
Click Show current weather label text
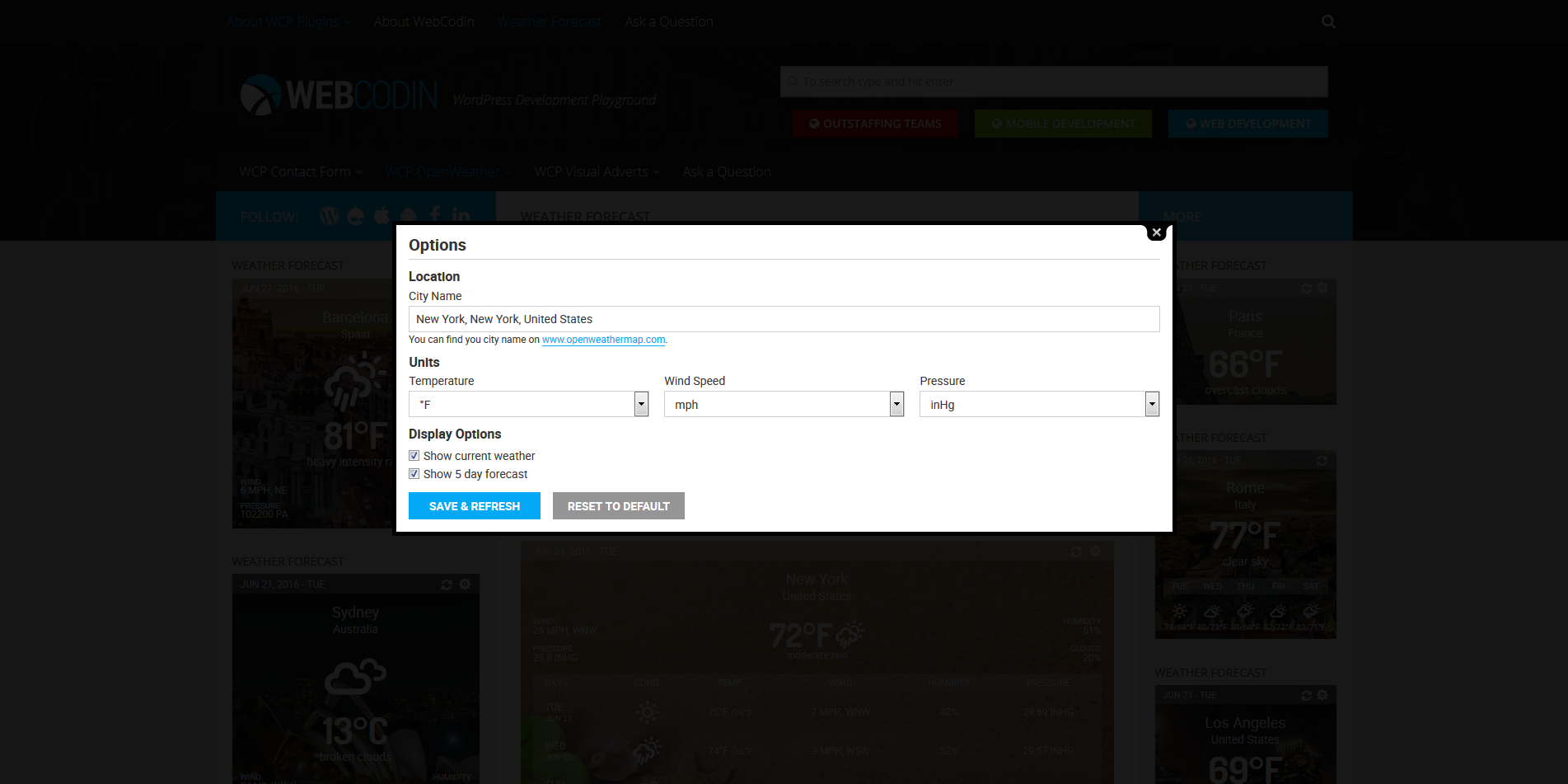pos(480,456)
